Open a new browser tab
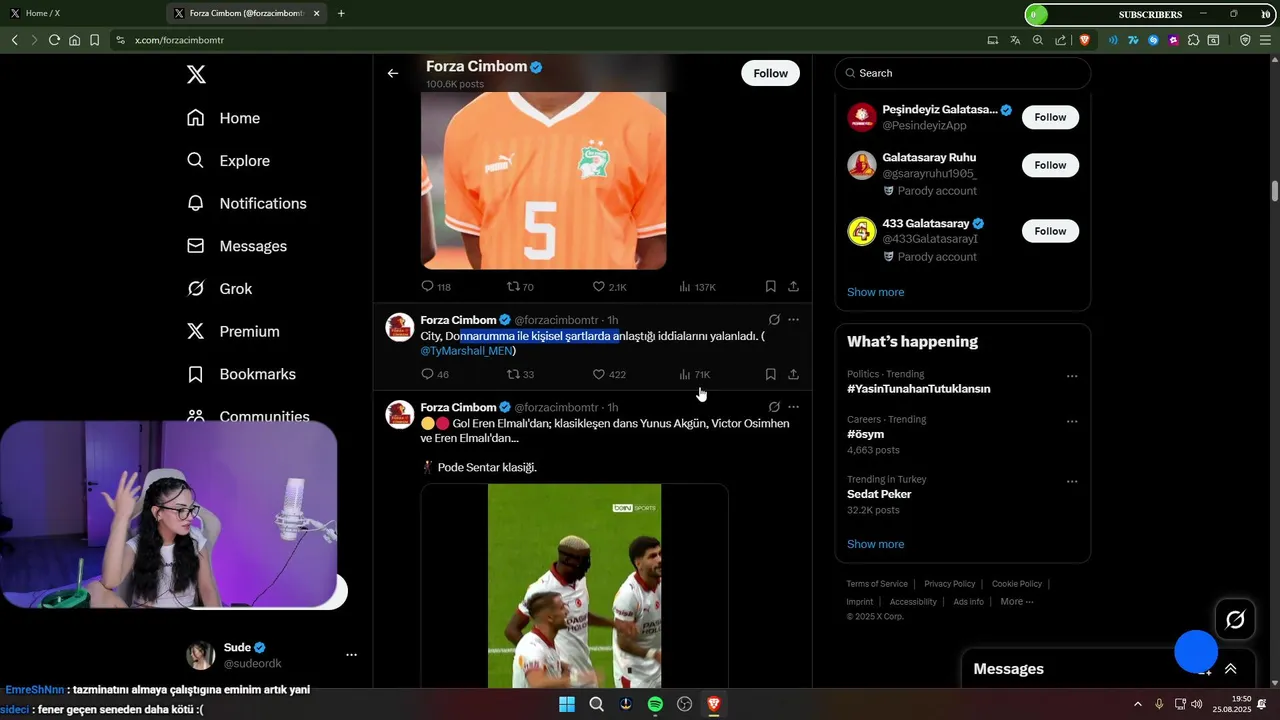The height and width of the screenshot is (720, 1280). pos(341,13)
